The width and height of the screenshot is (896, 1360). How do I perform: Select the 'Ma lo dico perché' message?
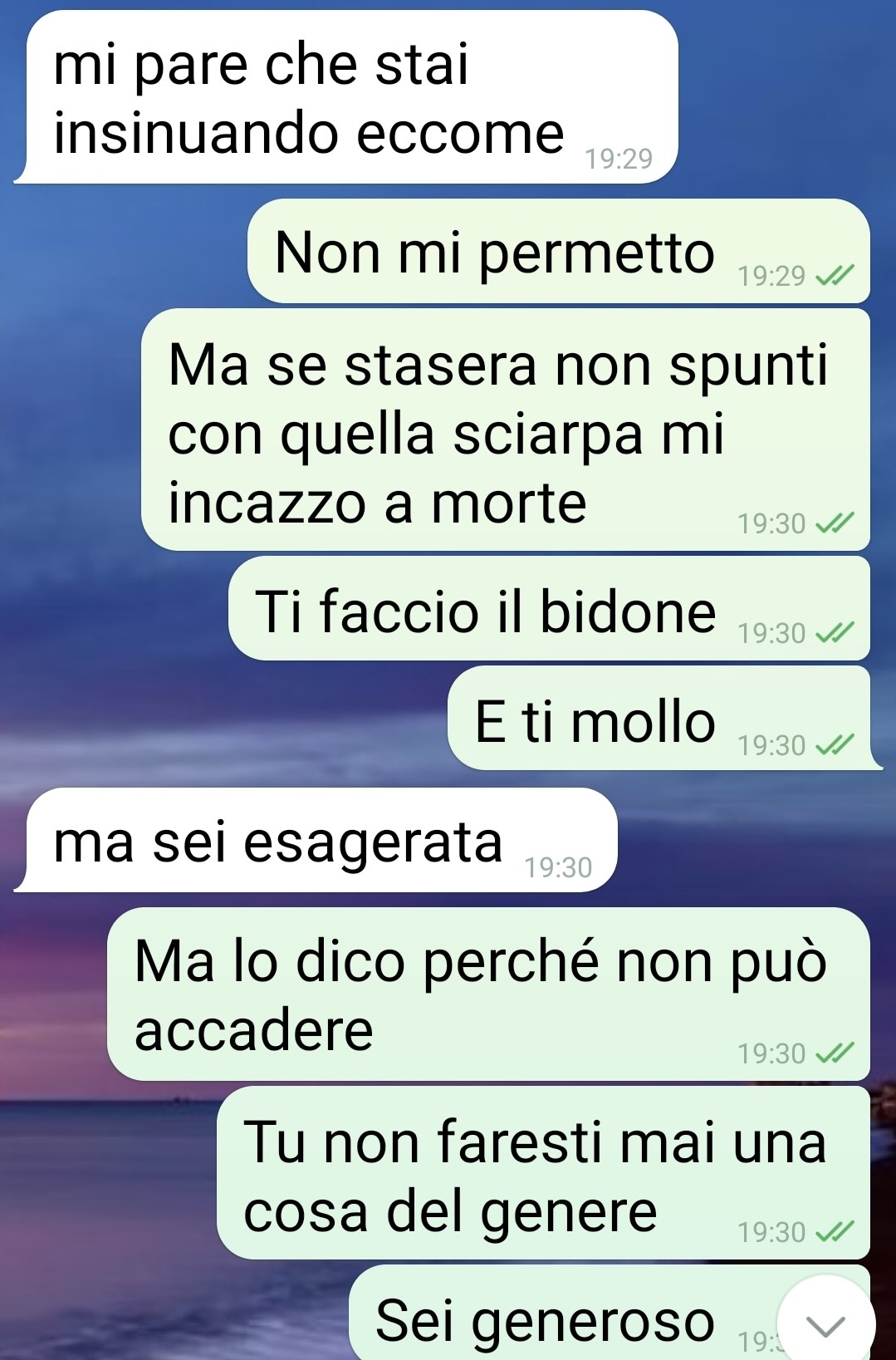[488, 994]
